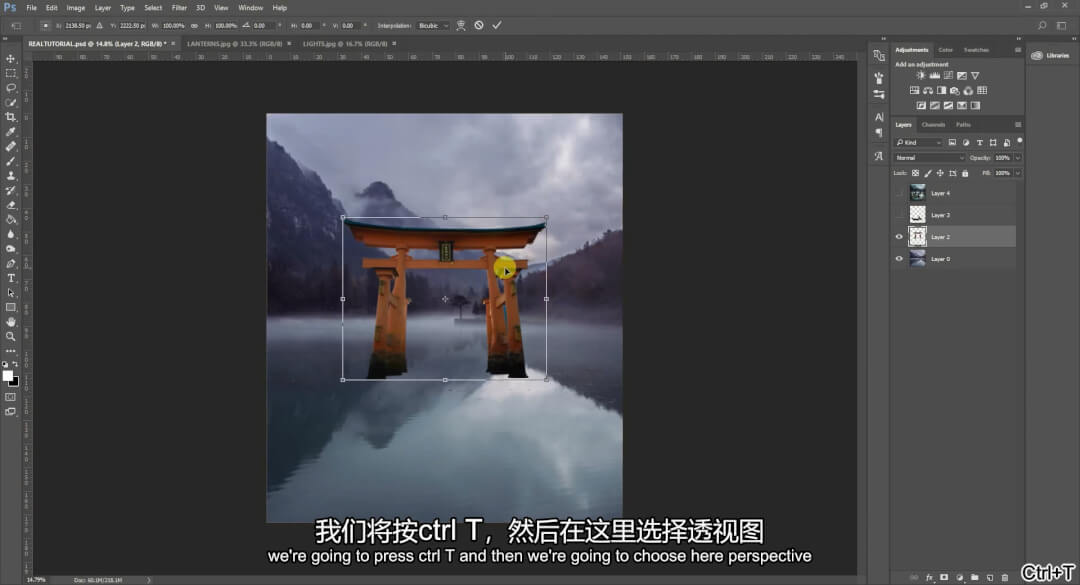This screenshot has height=585, width=1080.
Task: Toggle lock all padlock
Action: [x=965, y=174]
